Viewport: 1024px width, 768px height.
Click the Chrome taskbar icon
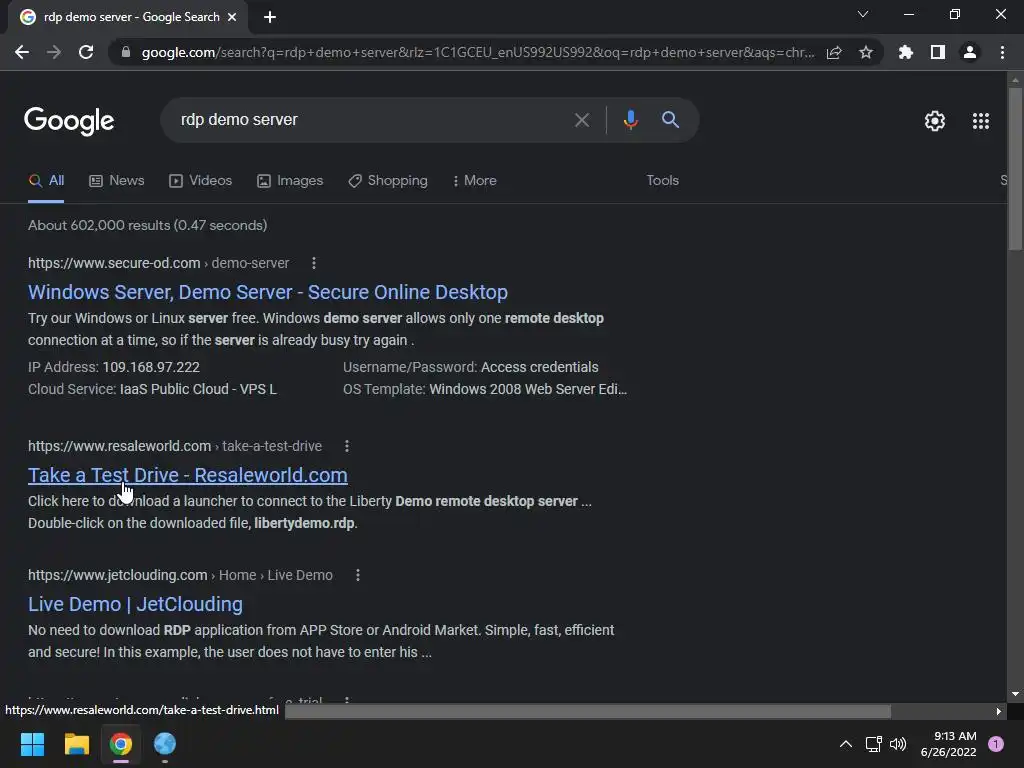(x=121, y=744)
